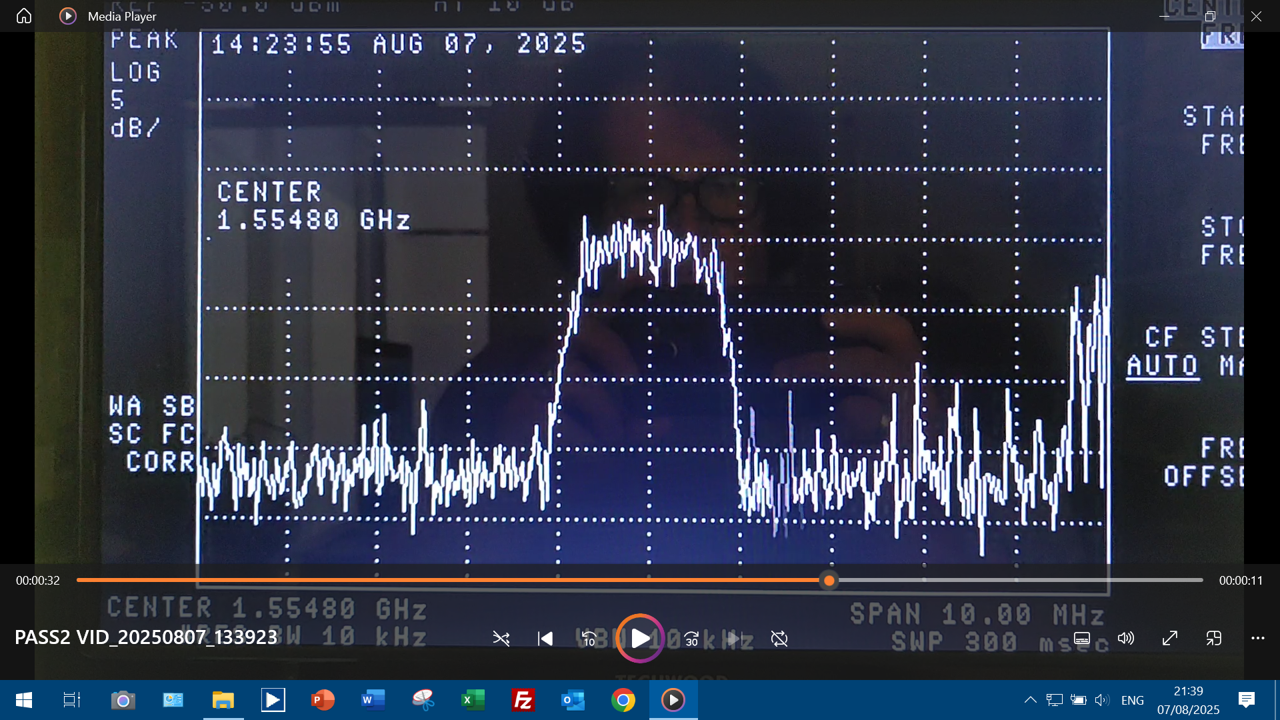
Task: Open the volume control
Action: [x=1126, y=638]
